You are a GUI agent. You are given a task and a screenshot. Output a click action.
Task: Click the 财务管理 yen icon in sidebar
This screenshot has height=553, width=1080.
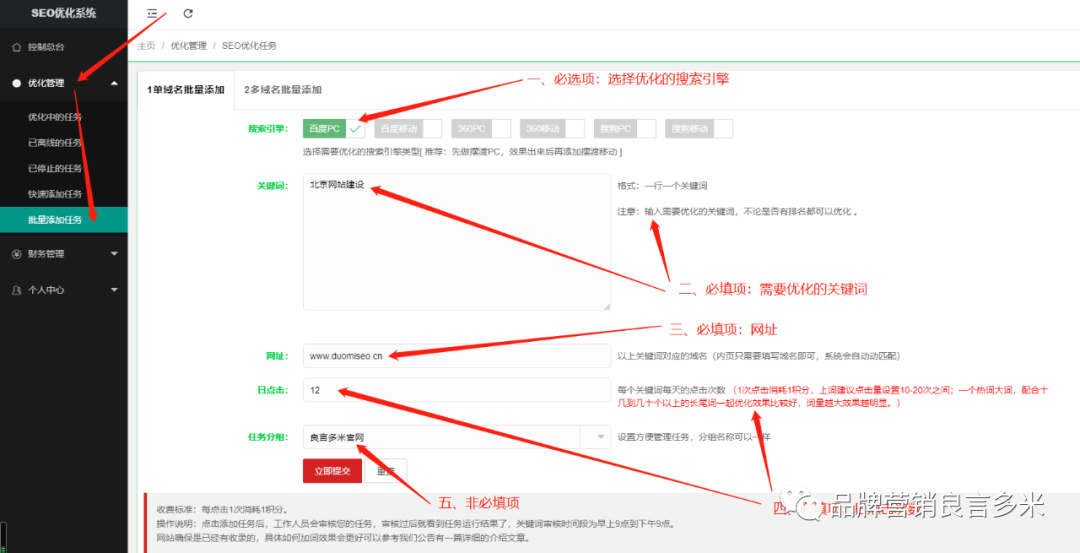(16, 254)
